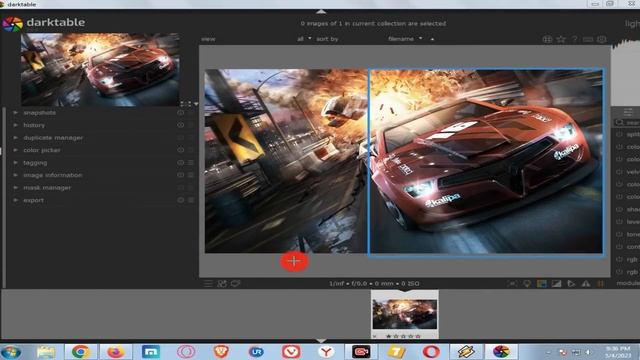
Task: Launch Google Chrome from taskbar
Action: (80, 352)
